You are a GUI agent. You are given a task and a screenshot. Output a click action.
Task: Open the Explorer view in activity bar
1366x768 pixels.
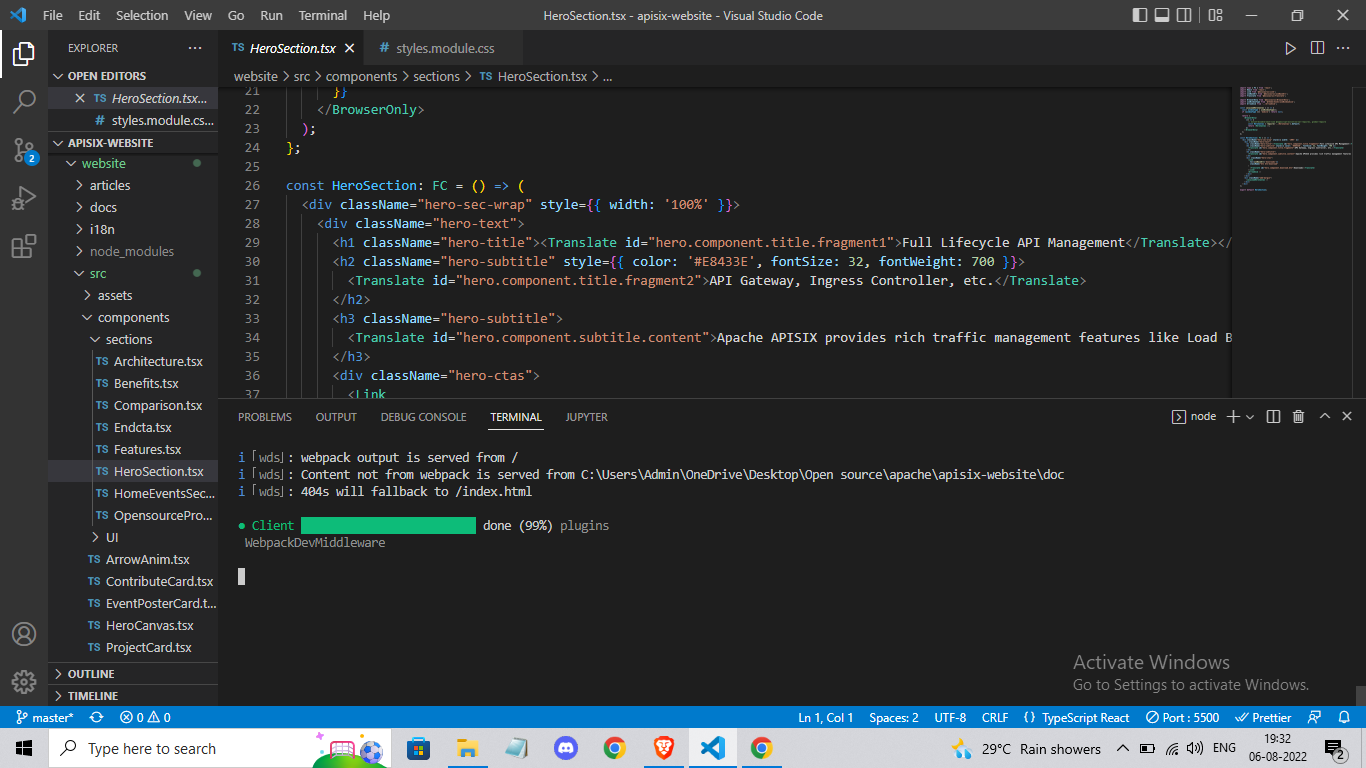coord(24,54)
